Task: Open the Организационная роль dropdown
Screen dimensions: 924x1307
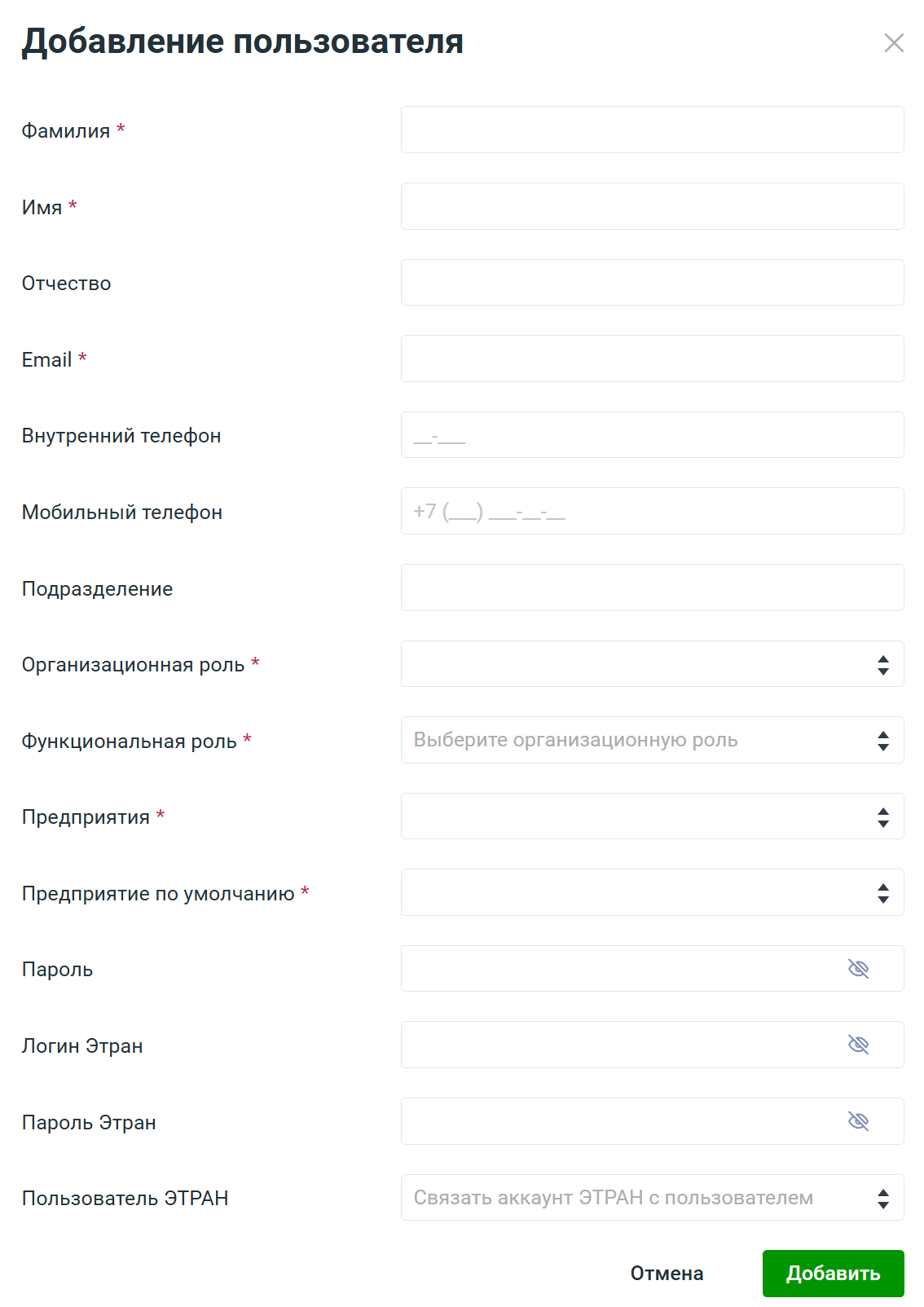Action: (652, 664)
